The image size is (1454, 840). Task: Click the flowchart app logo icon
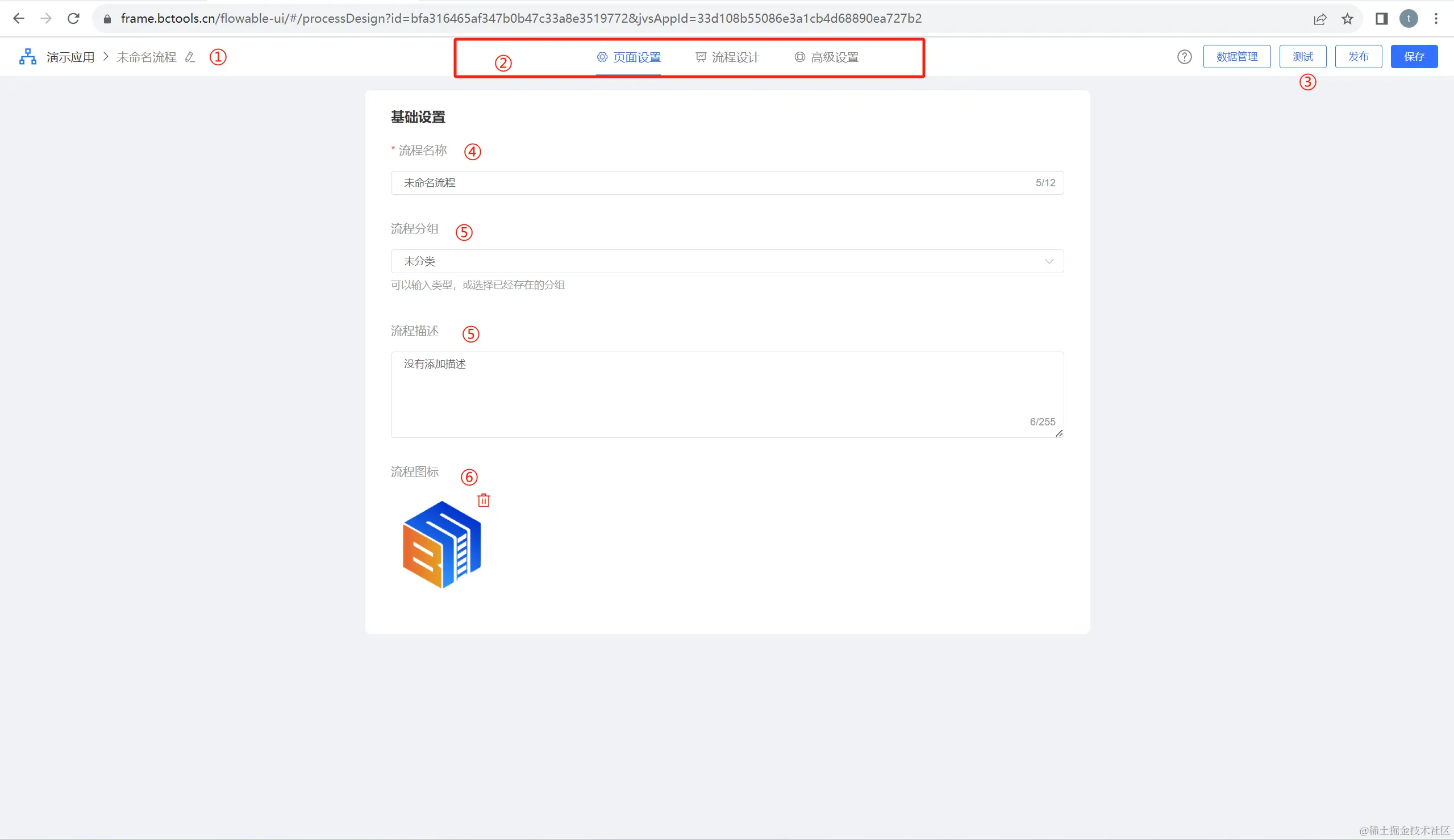(28, 57)
